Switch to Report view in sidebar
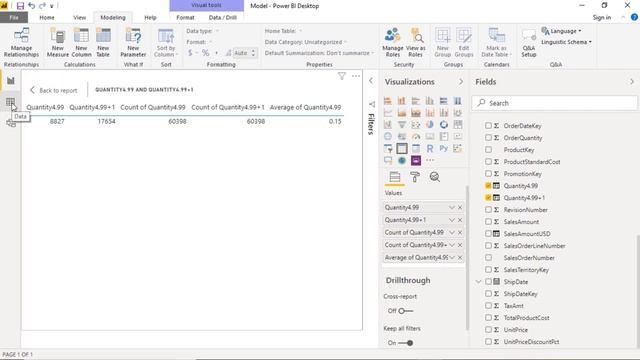Screen dimensions: 640x360 [11, 81]
